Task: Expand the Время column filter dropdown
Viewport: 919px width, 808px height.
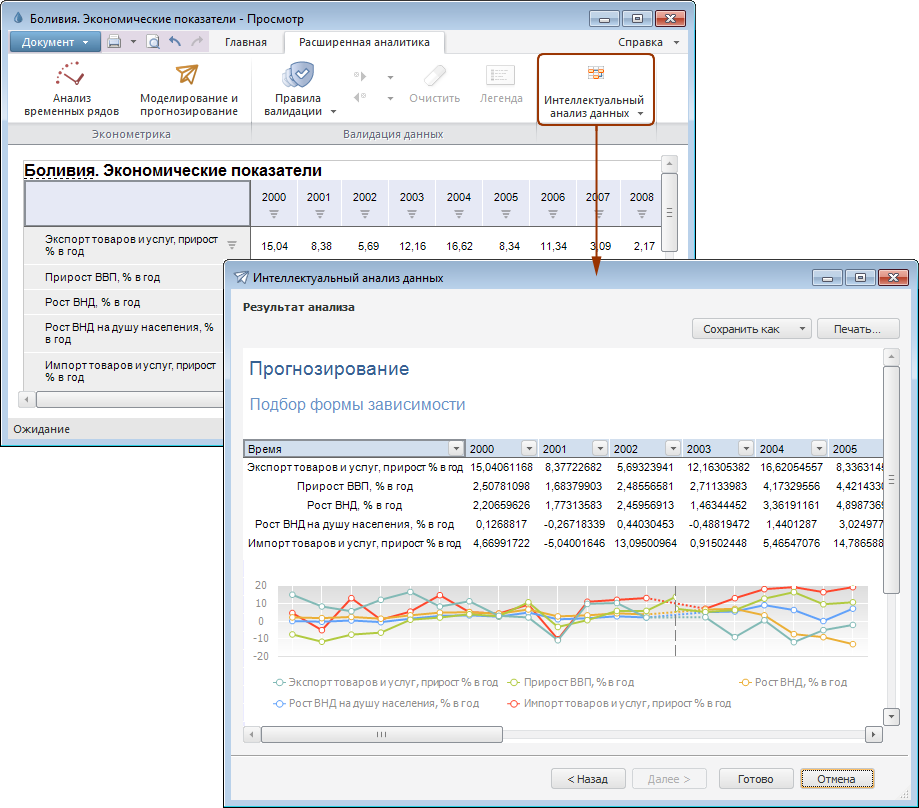Action: [456, 449]
